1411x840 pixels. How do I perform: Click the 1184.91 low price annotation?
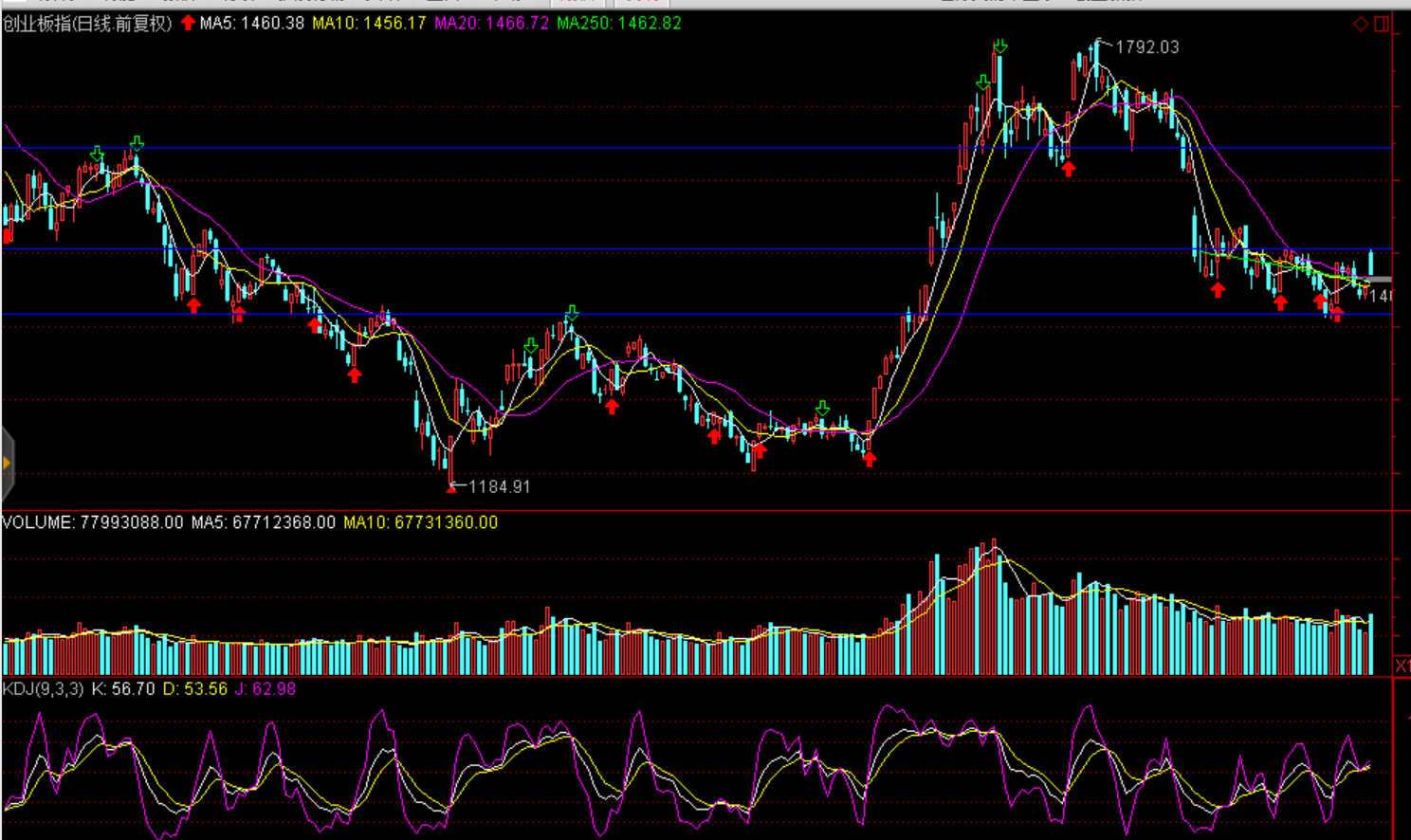point(499,486)
